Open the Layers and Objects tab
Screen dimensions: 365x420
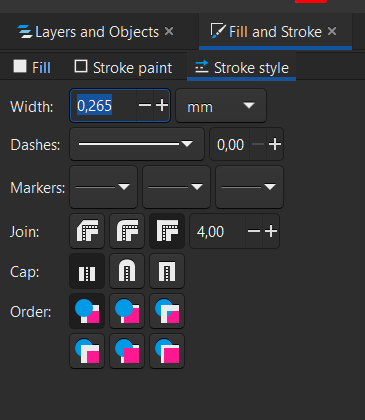[95, 32]
